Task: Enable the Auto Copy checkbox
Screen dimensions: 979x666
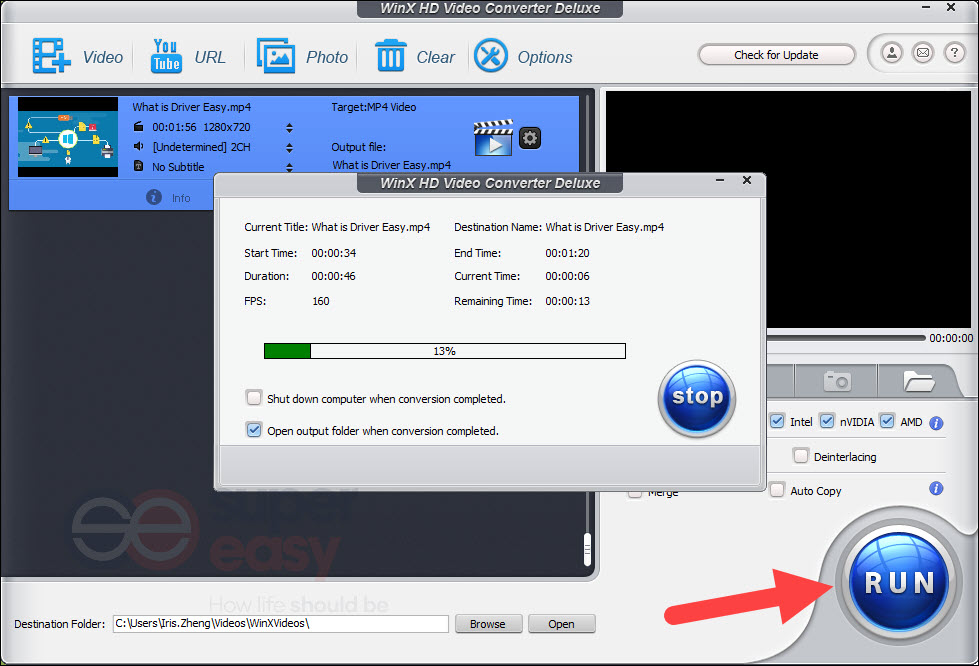Action: pos(777,490)
